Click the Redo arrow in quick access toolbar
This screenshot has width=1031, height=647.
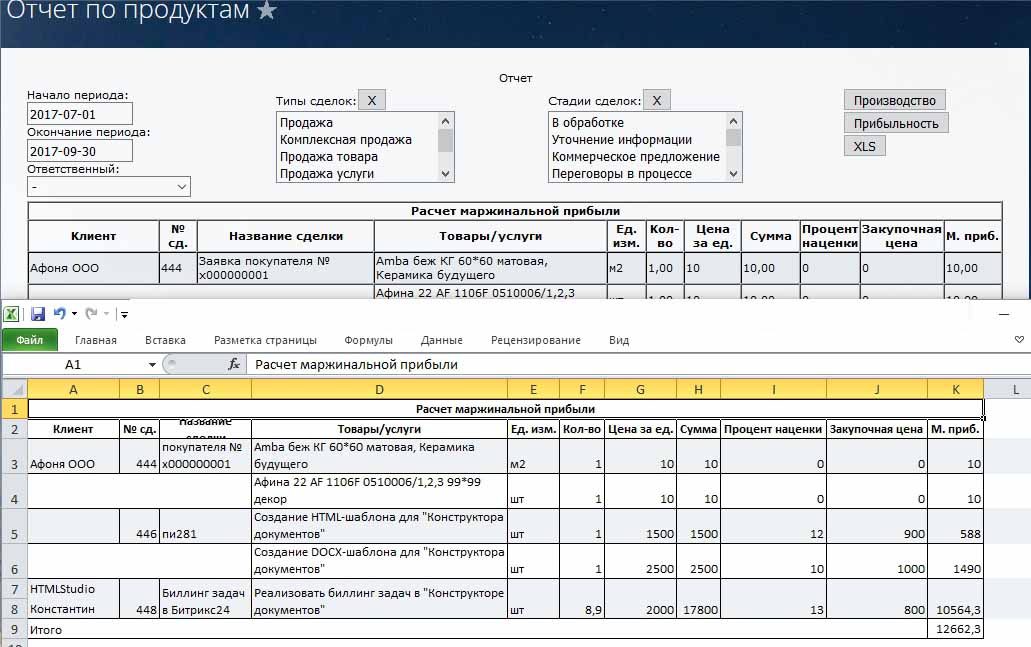tap(91, 314)
